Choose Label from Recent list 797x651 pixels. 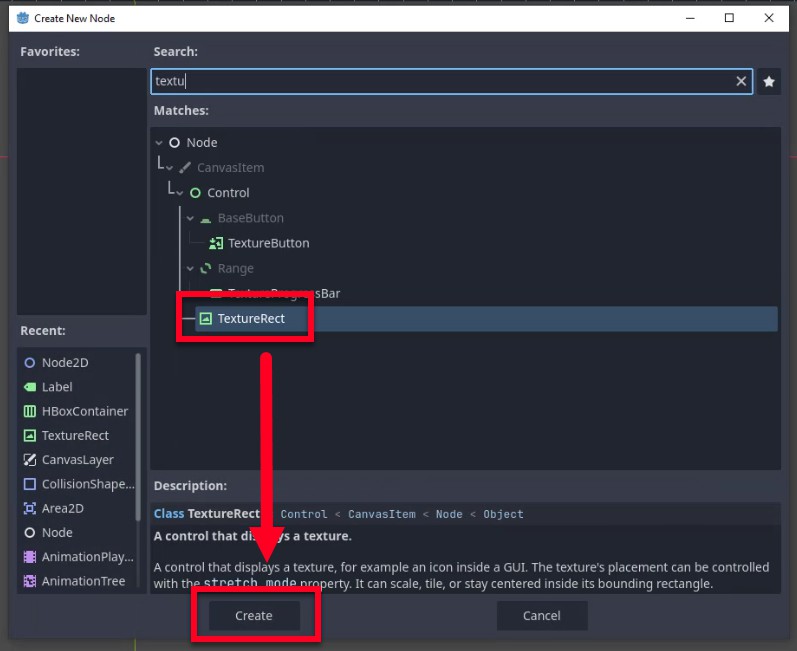(x=57, y=387)
